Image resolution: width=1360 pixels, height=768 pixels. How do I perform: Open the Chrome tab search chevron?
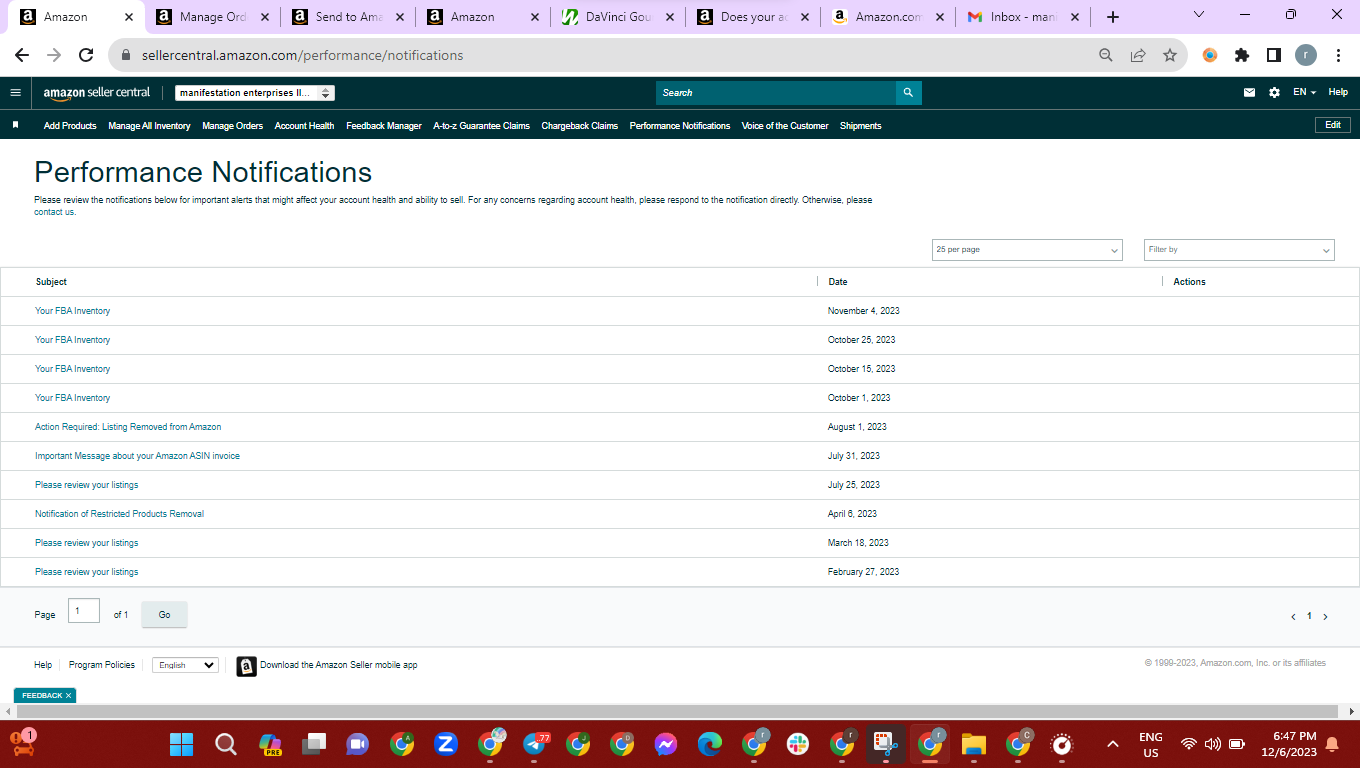coord(1200,15)
